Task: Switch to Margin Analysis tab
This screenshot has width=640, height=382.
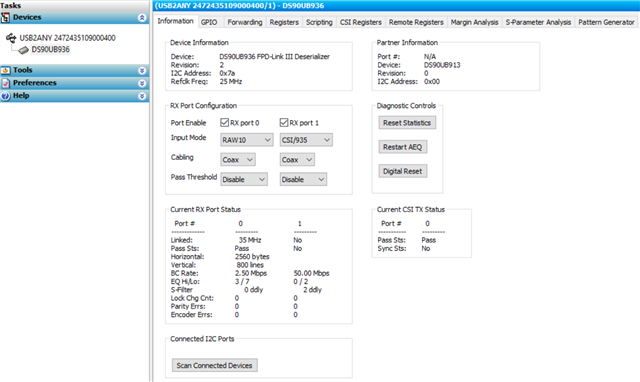Action: pos(474,22)
